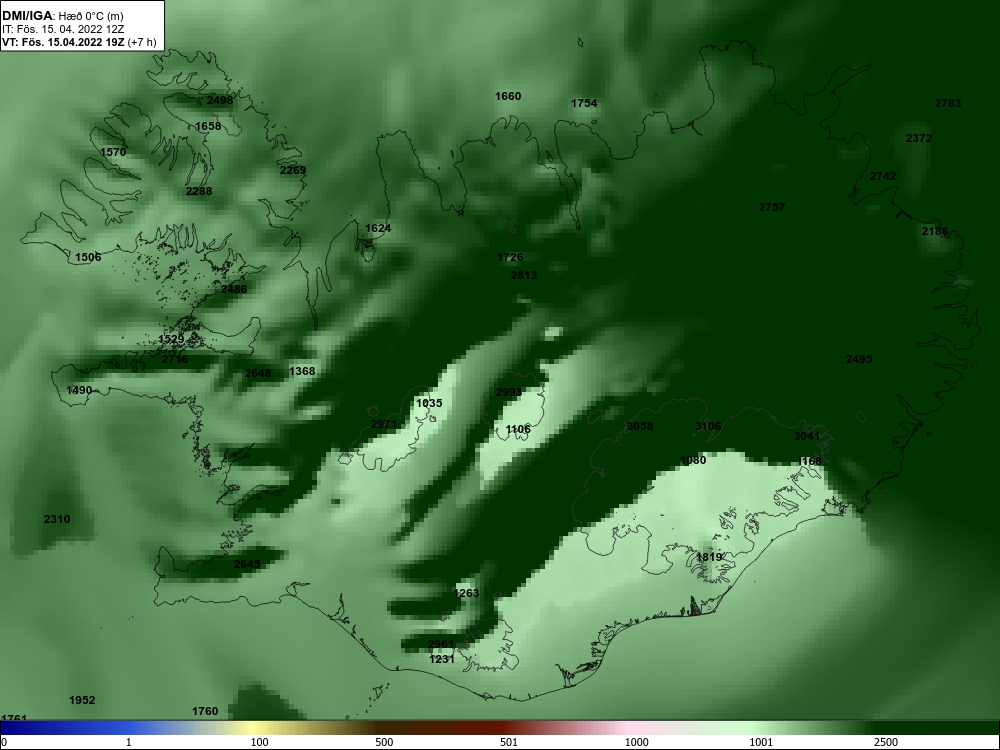Viewport: 1000px width, 750px height.
Task: Click the value 1952 on the map
Action: pos(82,700)
